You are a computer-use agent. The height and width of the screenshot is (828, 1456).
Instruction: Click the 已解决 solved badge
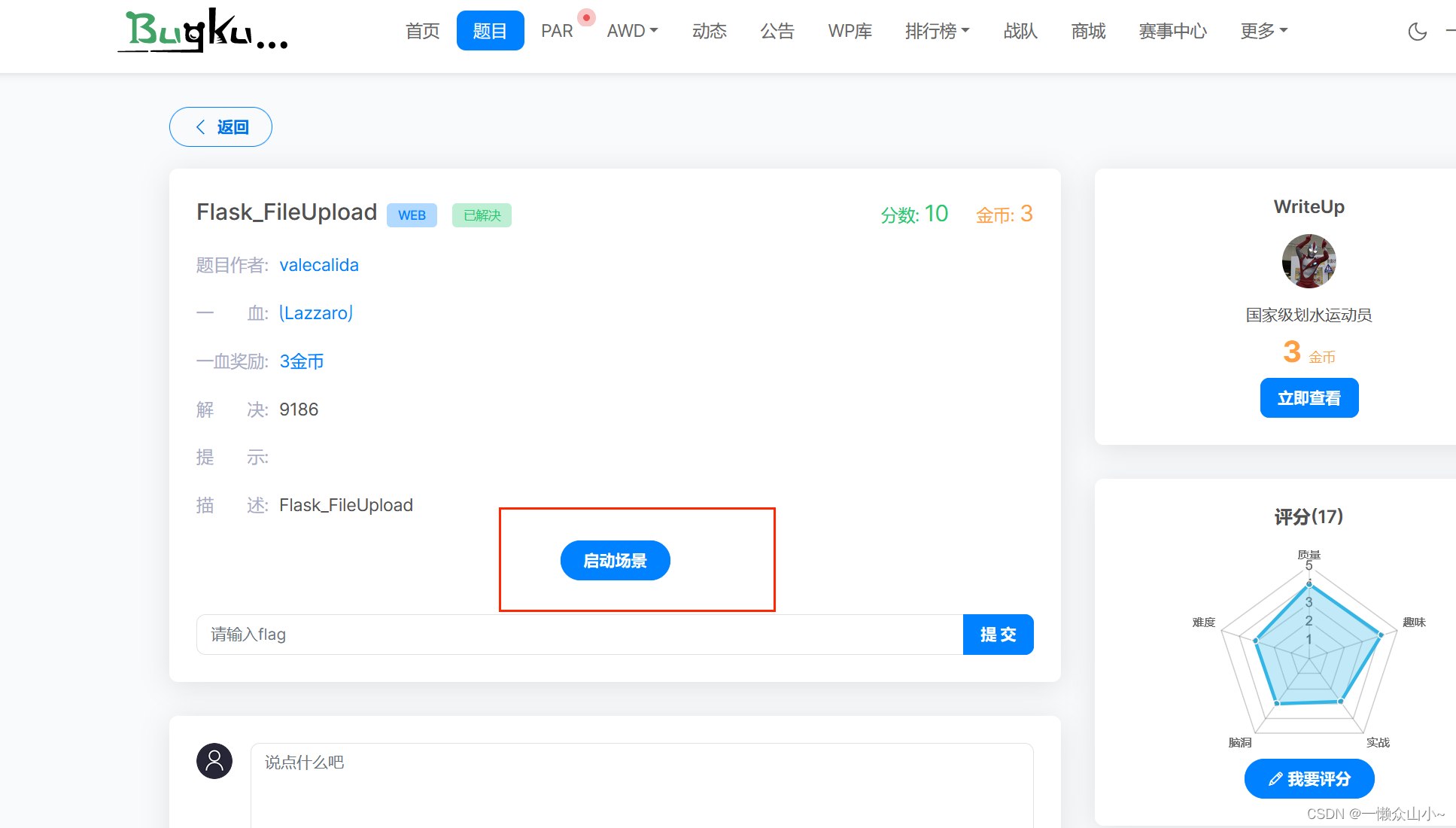click(482, 215)
